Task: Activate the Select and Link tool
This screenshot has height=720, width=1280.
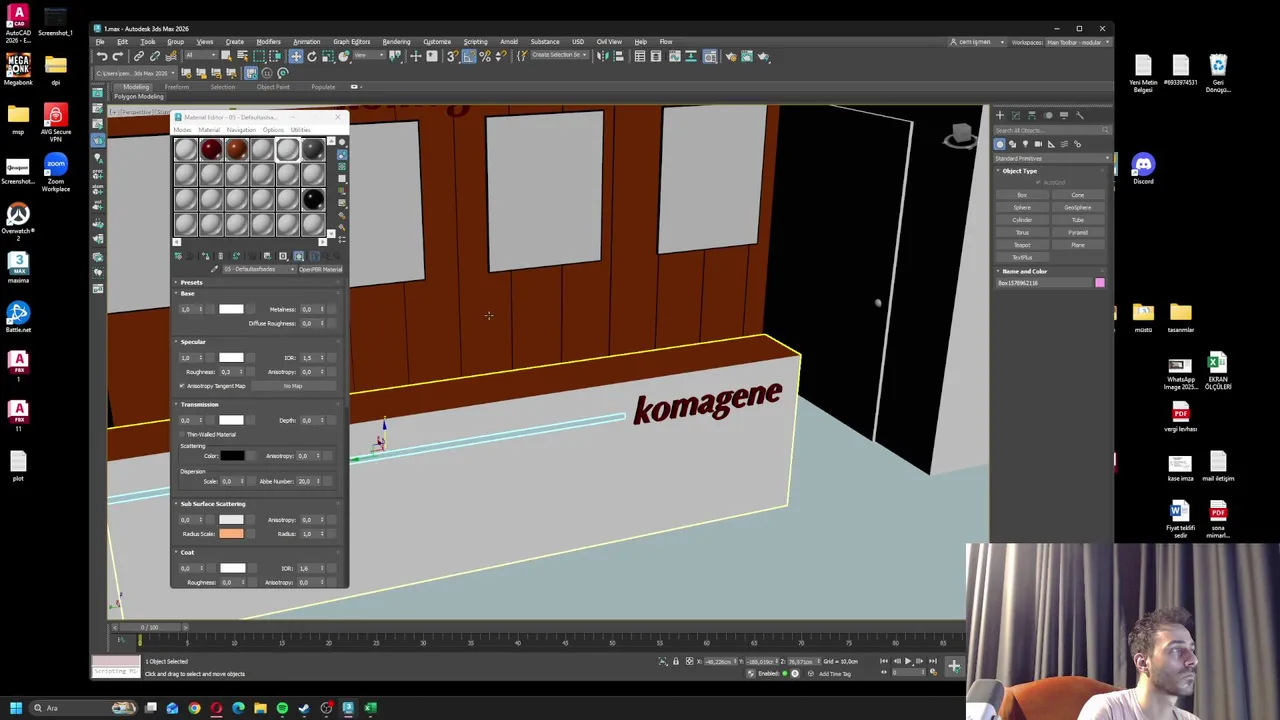Action: pos(139,57)
